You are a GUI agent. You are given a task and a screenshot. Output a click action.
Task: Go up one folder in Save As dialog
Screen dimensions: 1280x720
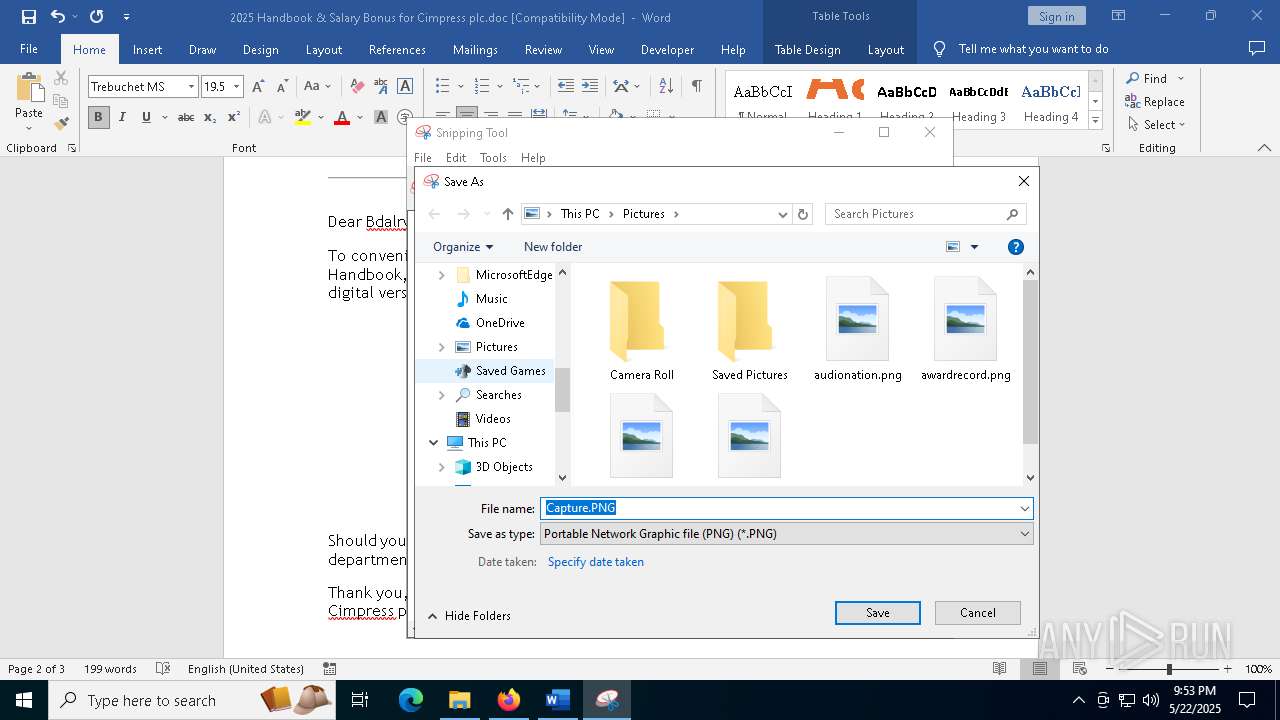point(508,214)
